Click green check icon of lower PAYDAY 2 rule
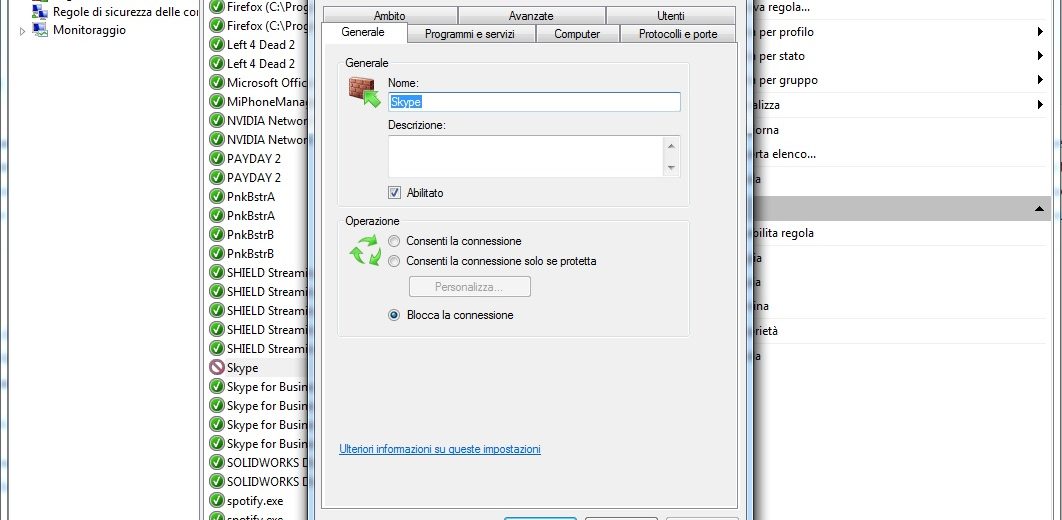 [x=217, y=177]
